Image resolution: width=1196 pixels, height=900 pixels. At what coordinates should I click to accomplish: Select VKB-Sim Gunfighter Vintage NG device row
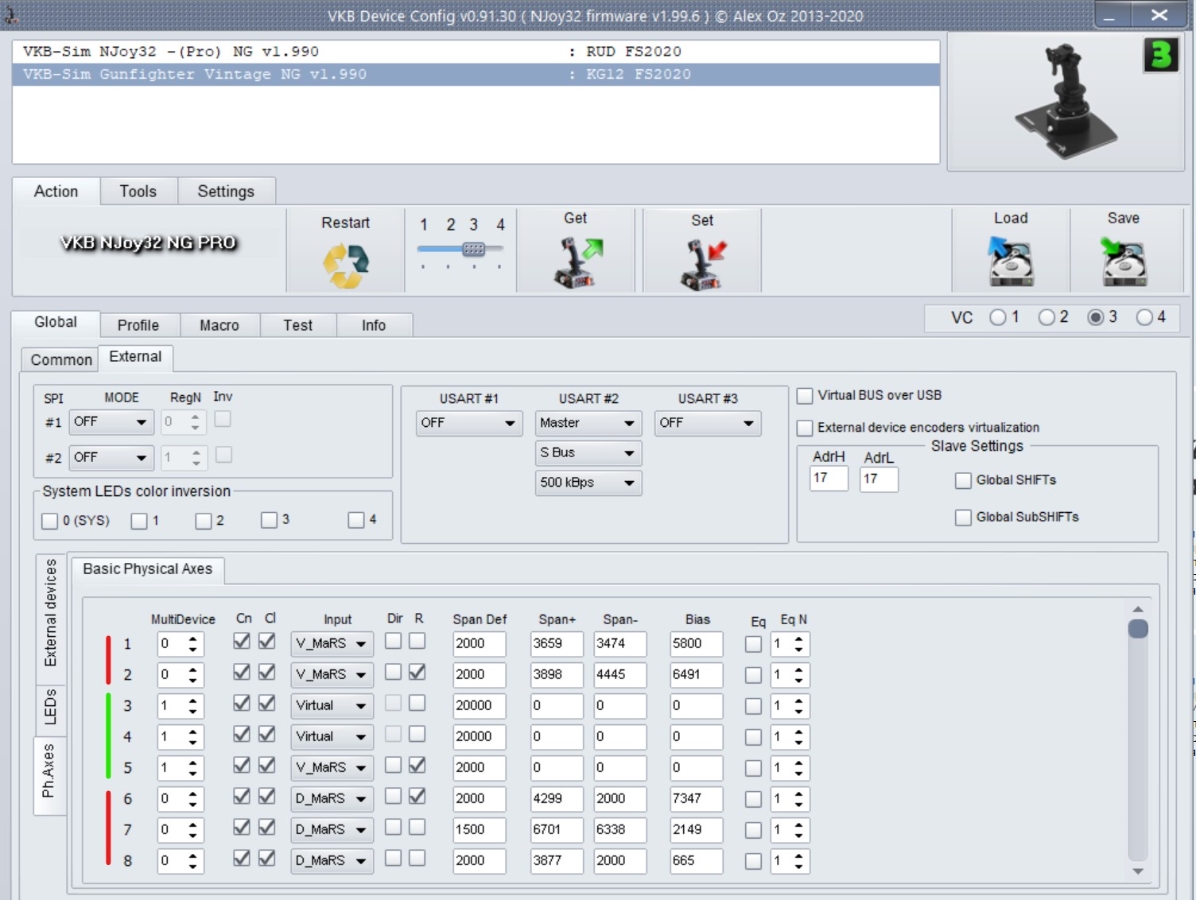click(476, 75)
